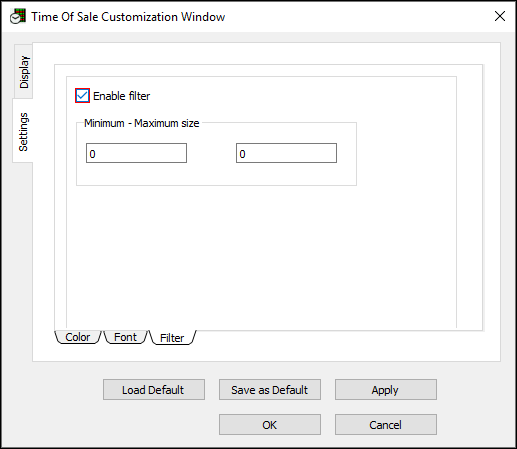The image size is (517, 449).
Task: Apply the current filter settings
Action: (386, 389)
